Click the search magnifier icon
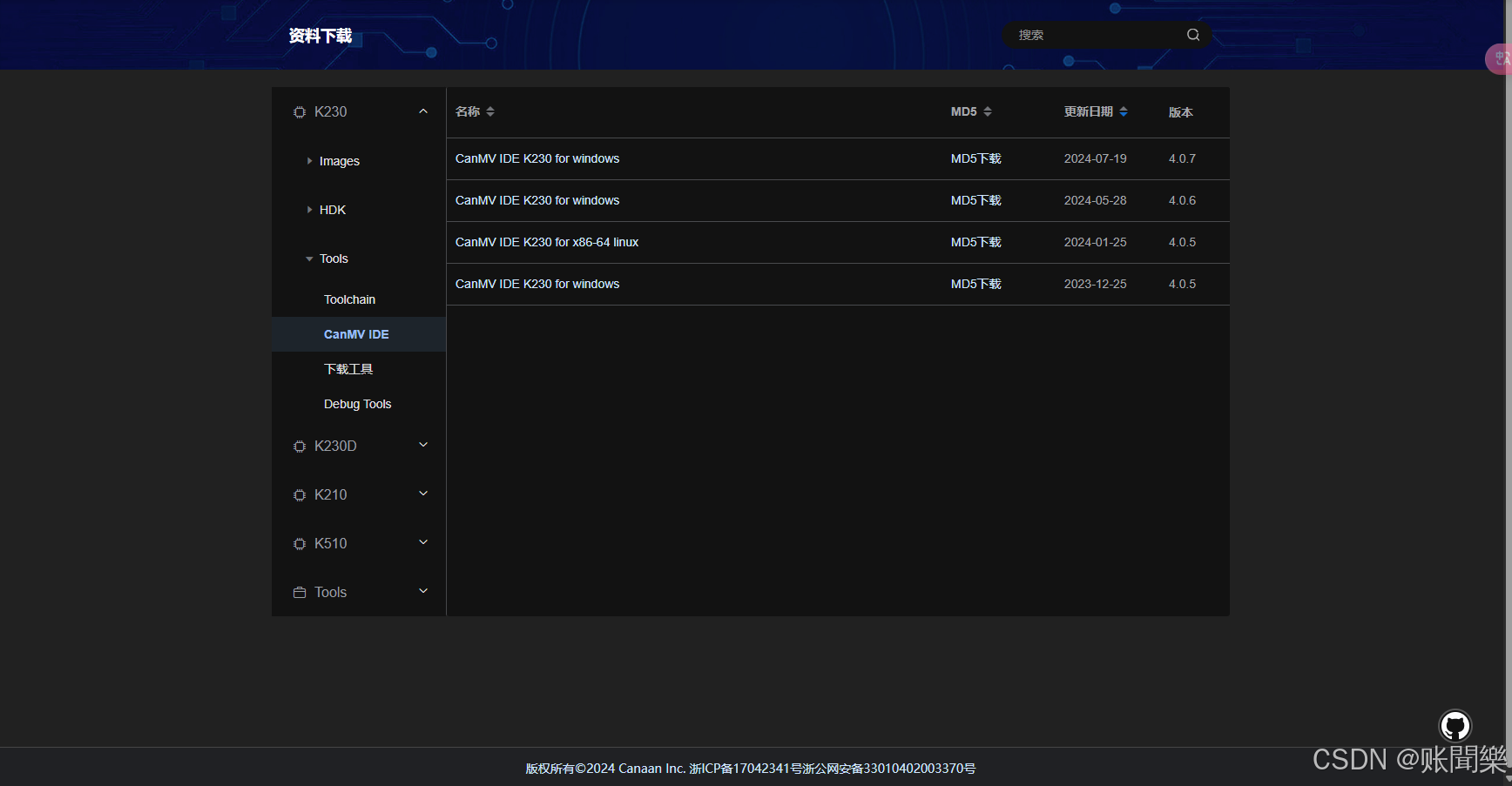 click(1193, 35)
